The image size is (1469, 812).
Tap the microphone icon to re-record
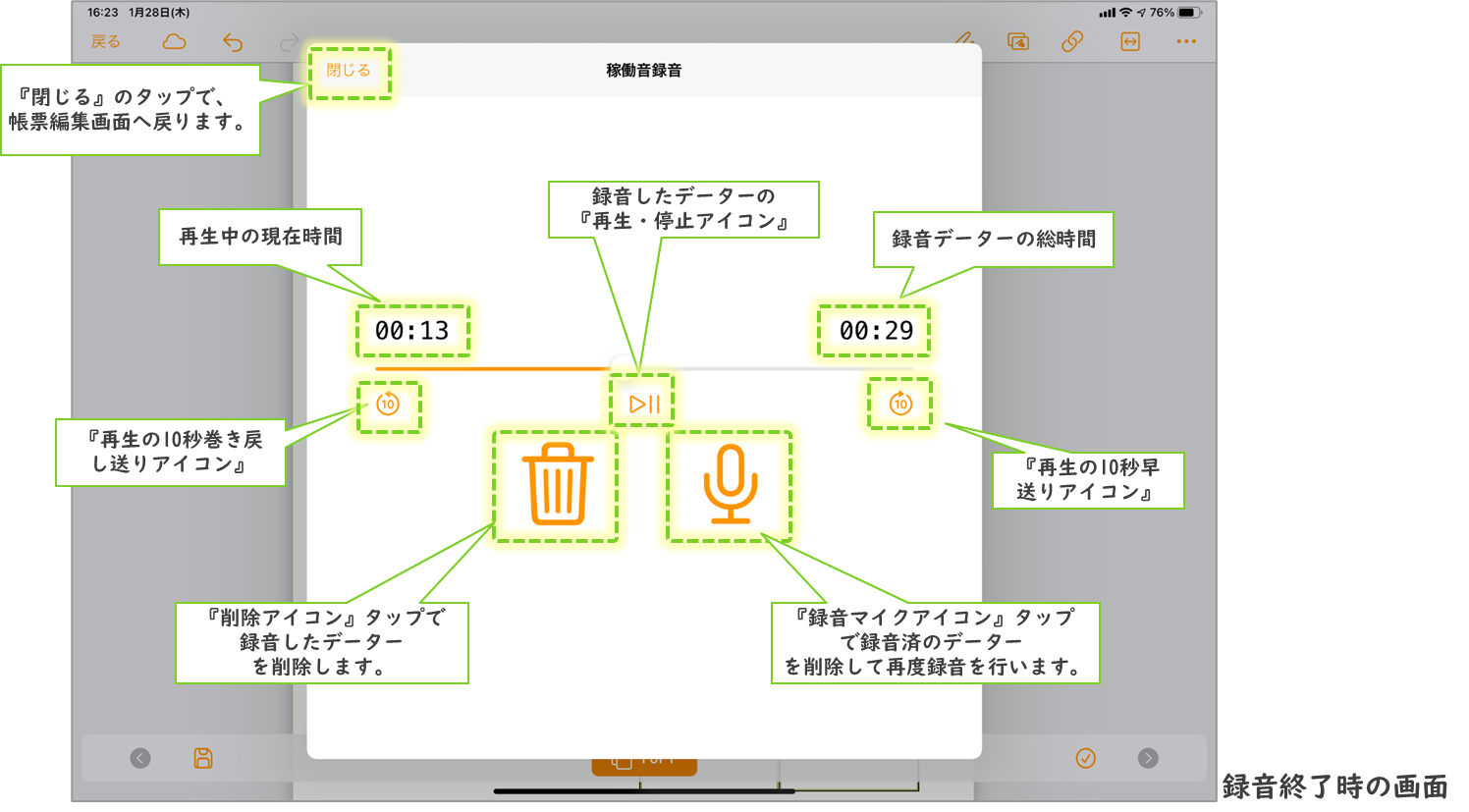[730, 485]
